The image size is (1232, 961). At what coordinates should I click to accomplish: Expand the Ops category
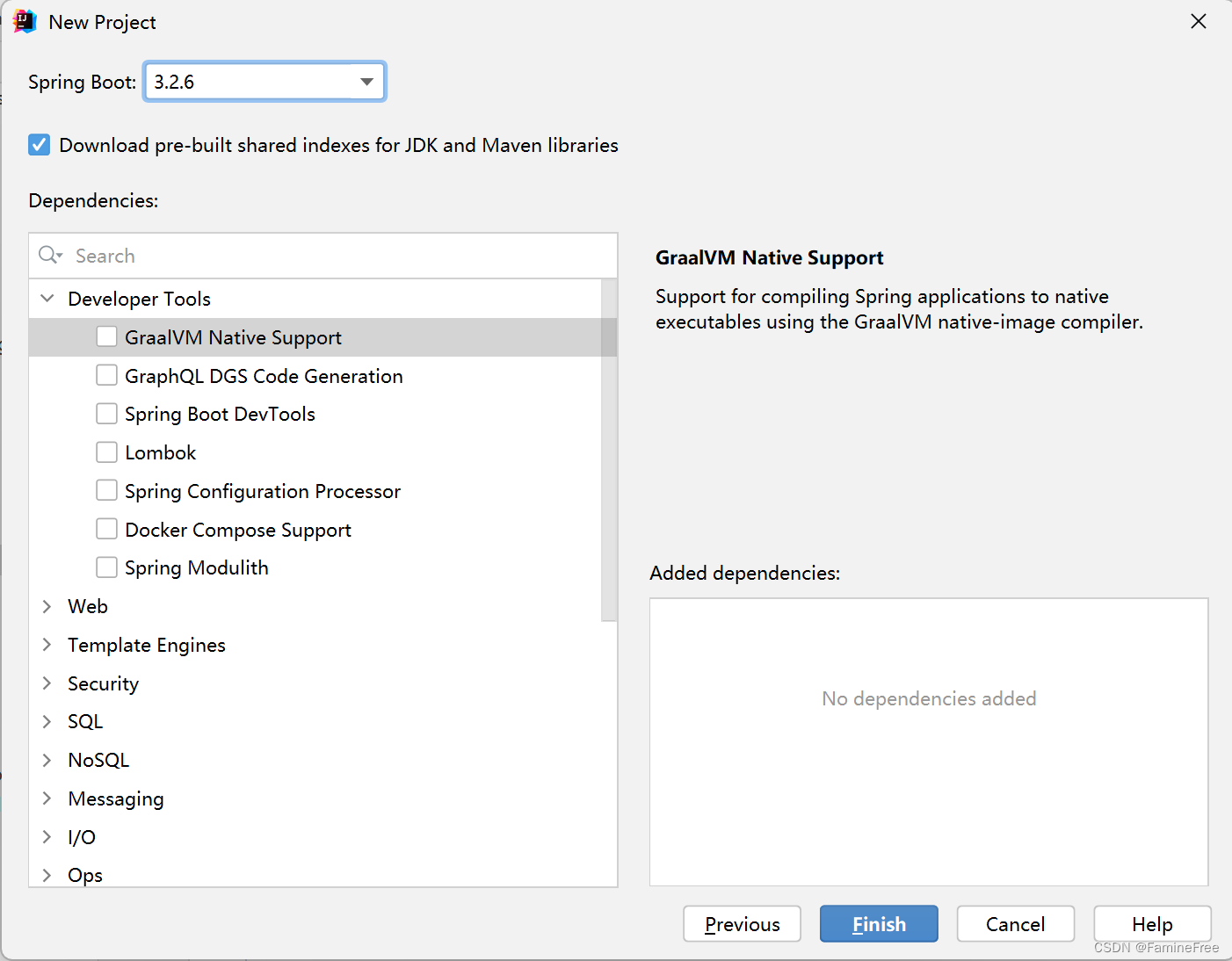(47, 875)
